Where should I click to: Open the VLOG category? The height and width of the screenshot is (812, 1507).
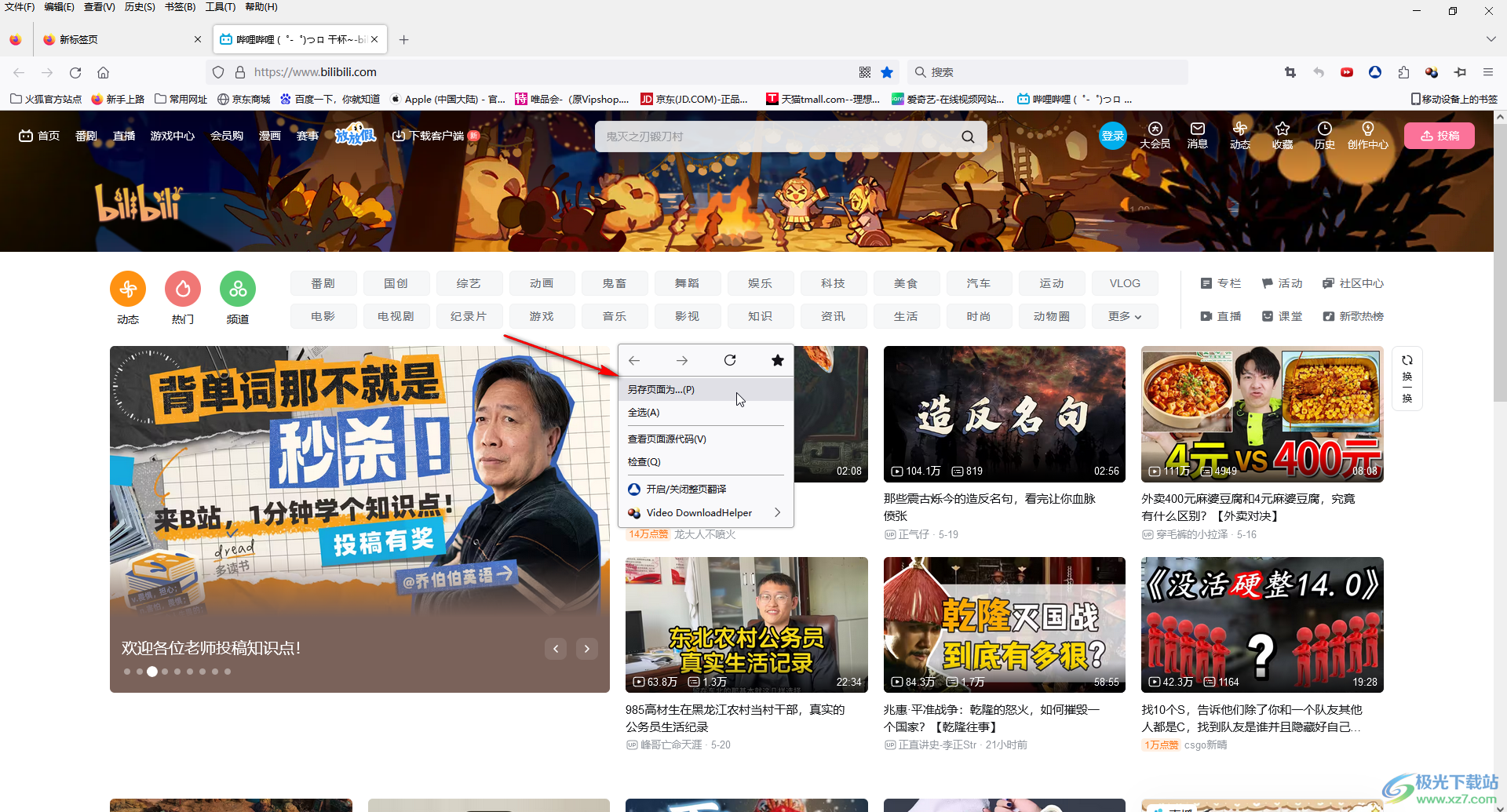[x=1125, y=283]
